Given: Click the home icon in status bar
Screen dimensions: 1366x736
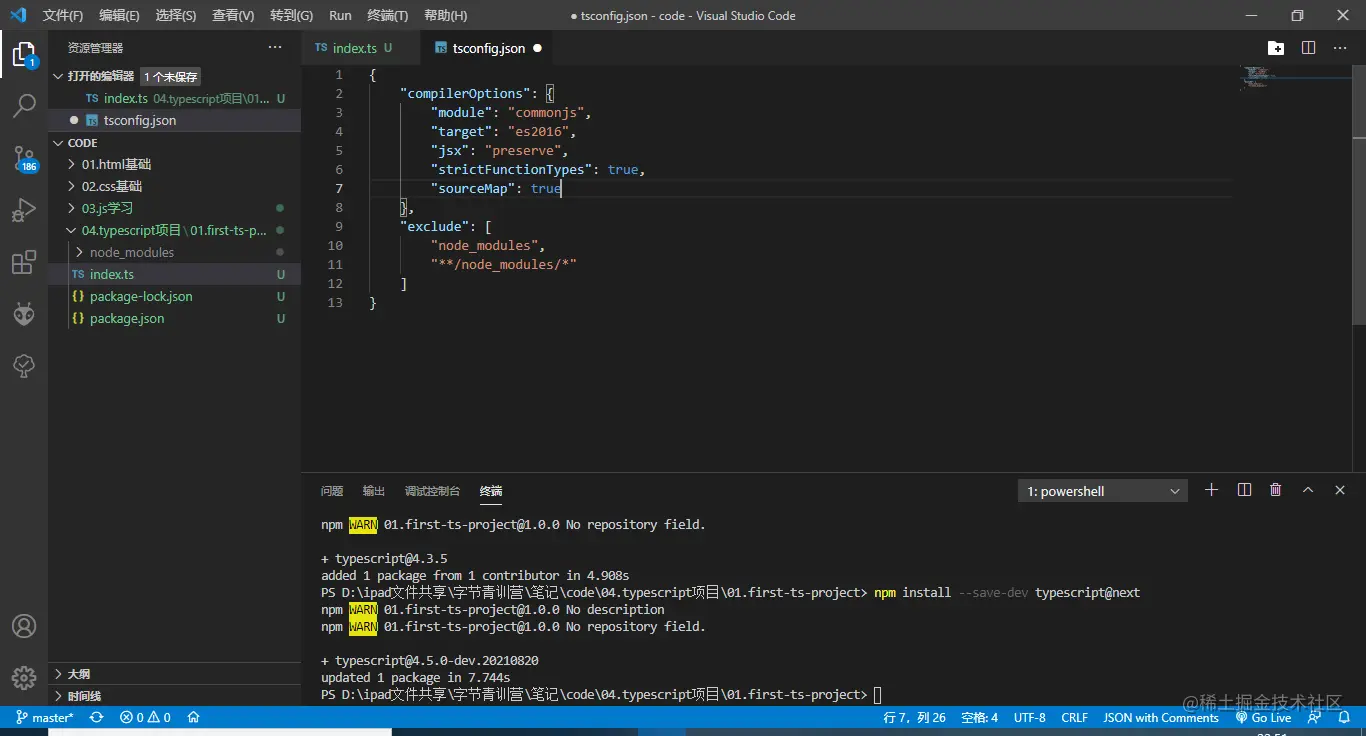Looking at the screenshot, I should click(194, 717).
